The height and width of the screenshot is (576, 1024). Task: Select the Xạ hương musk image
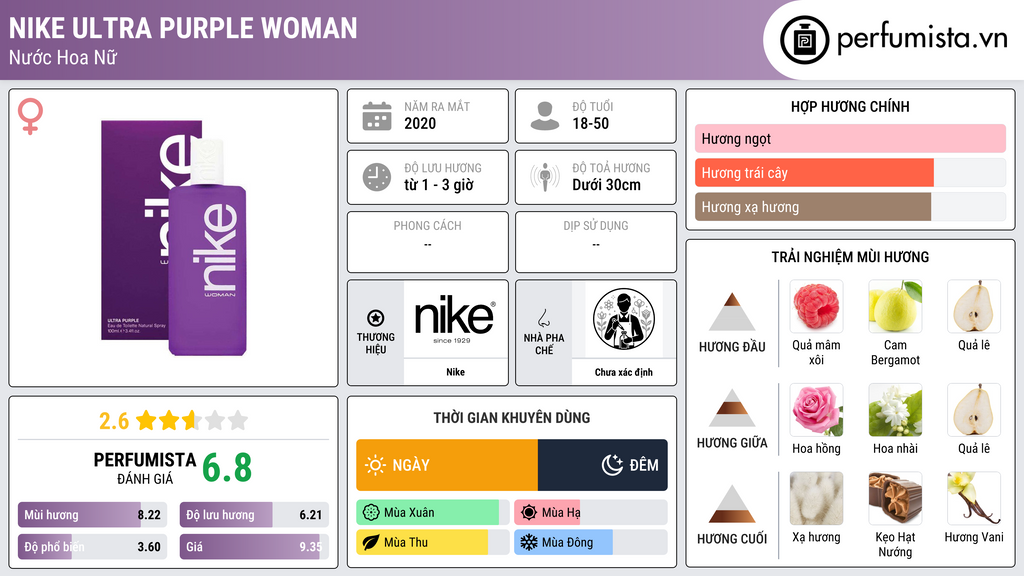pyautogui.click(x=816, y=498)
